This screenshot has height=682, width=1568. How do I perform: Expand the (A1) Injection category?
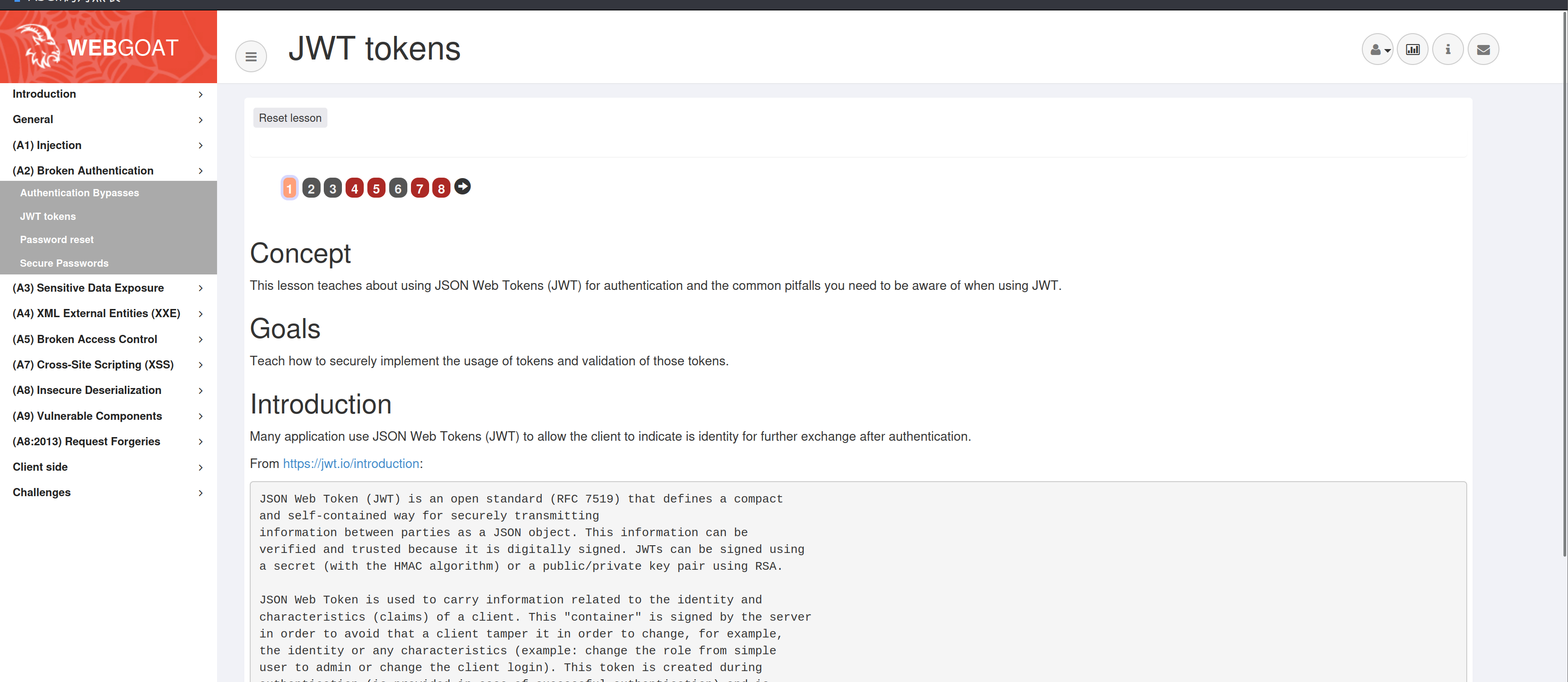tap(109, 145)
